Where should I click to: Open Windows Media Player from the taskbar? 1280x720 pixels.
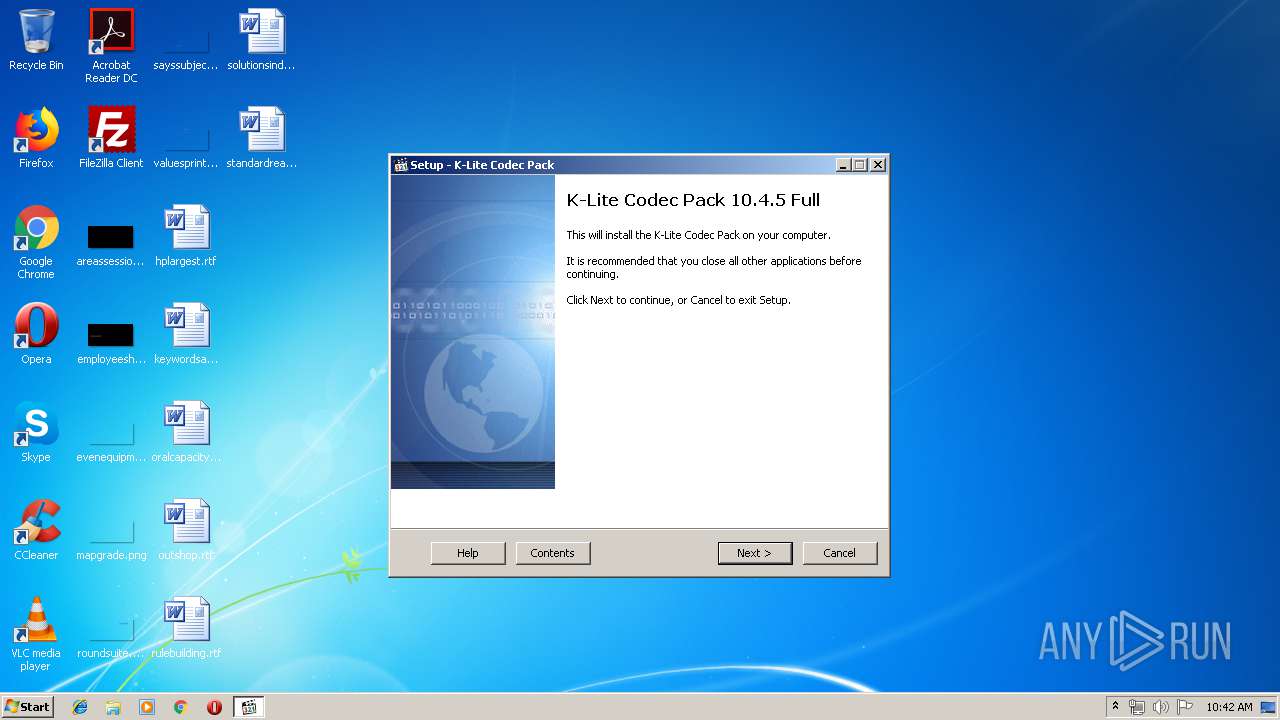[147, 707]
